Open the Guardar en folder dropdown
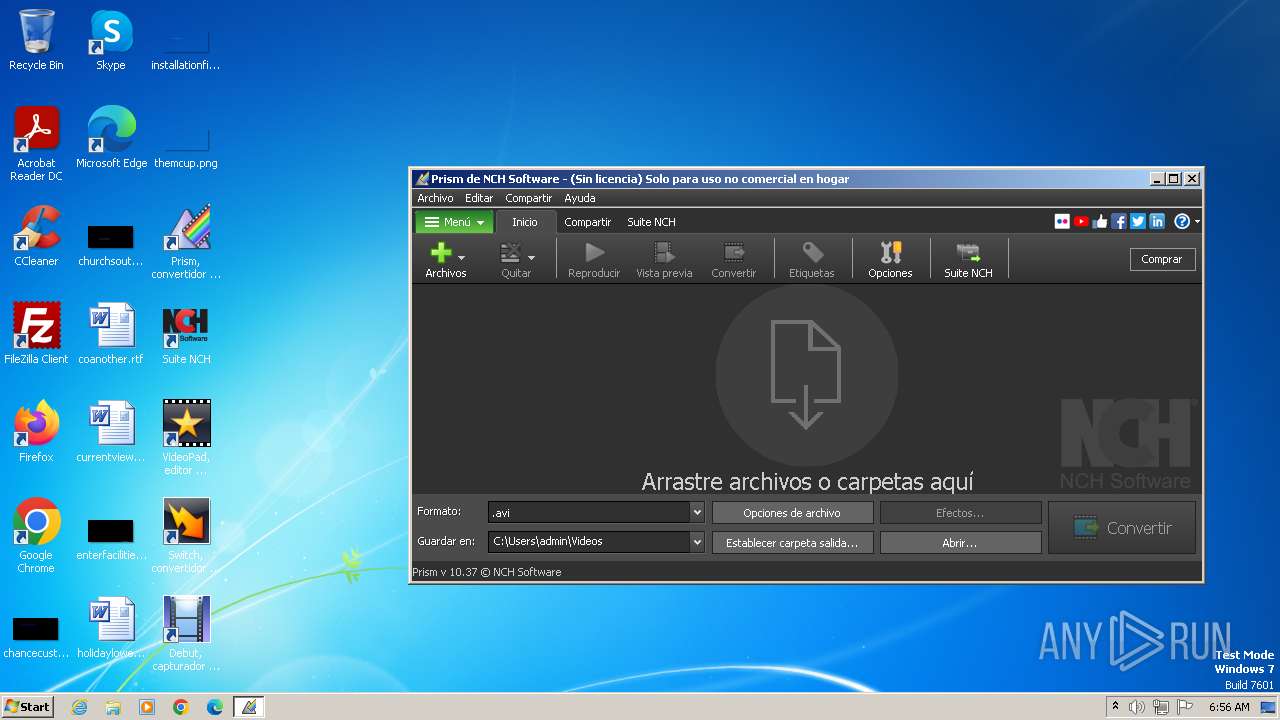The width and height of the screenshot is (1280, 720). coord(697,541)
